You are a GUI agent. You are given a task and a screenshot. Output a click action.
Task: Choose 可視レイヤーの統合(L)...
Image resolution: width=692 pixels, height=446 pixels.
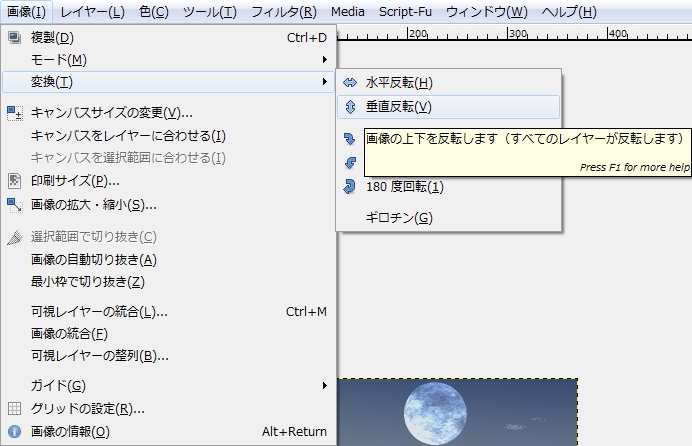[x=168, y=311]
